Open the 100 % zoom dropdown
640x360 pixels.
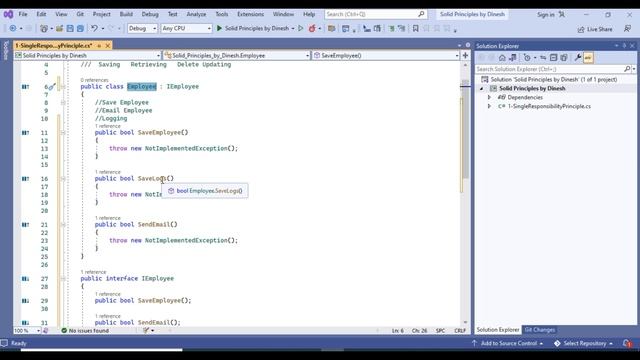pos(27,331)
